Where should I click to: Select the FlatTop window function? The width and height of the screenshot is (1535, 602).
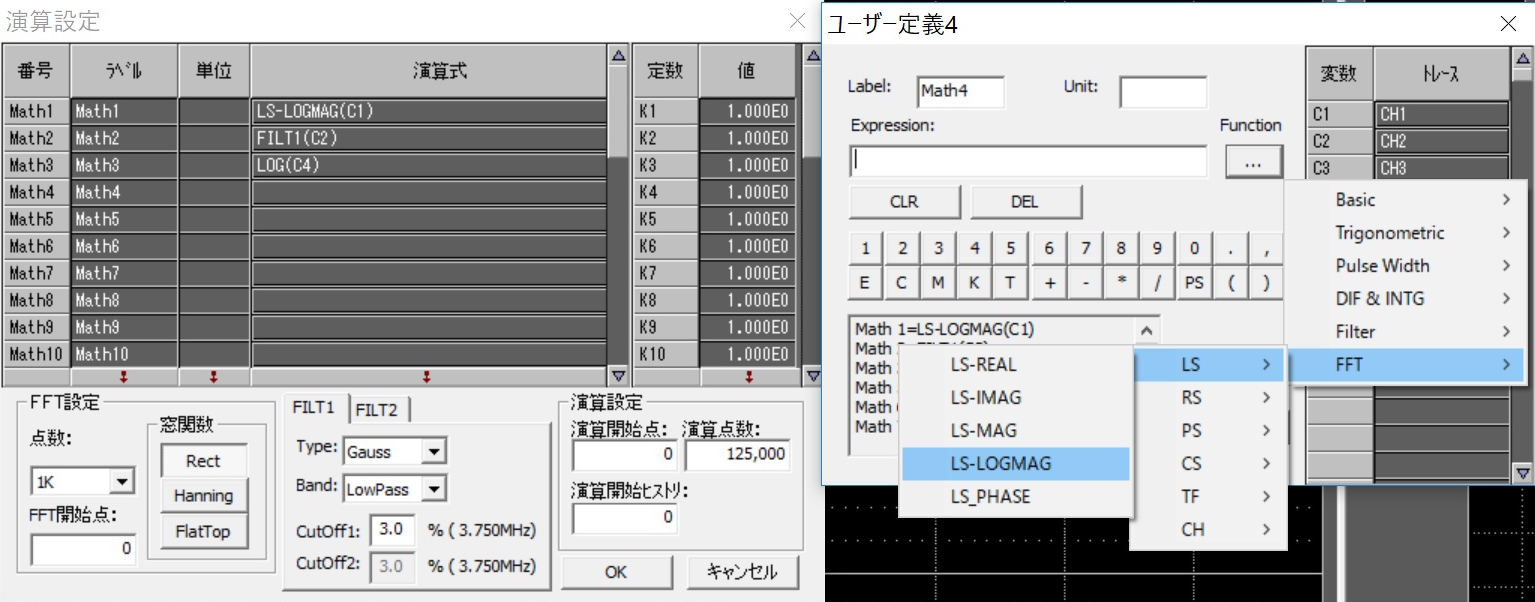pos(203,532)
